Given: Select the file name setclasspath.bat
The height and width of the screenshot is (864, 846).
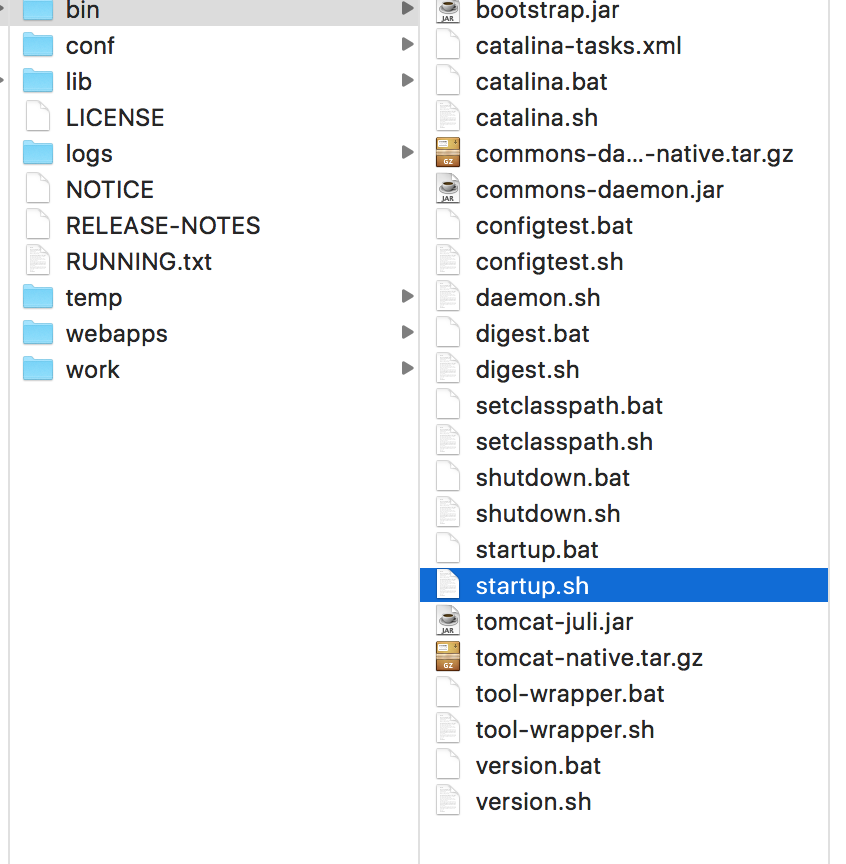Looking at the screenshot, I should coord(569,406).
